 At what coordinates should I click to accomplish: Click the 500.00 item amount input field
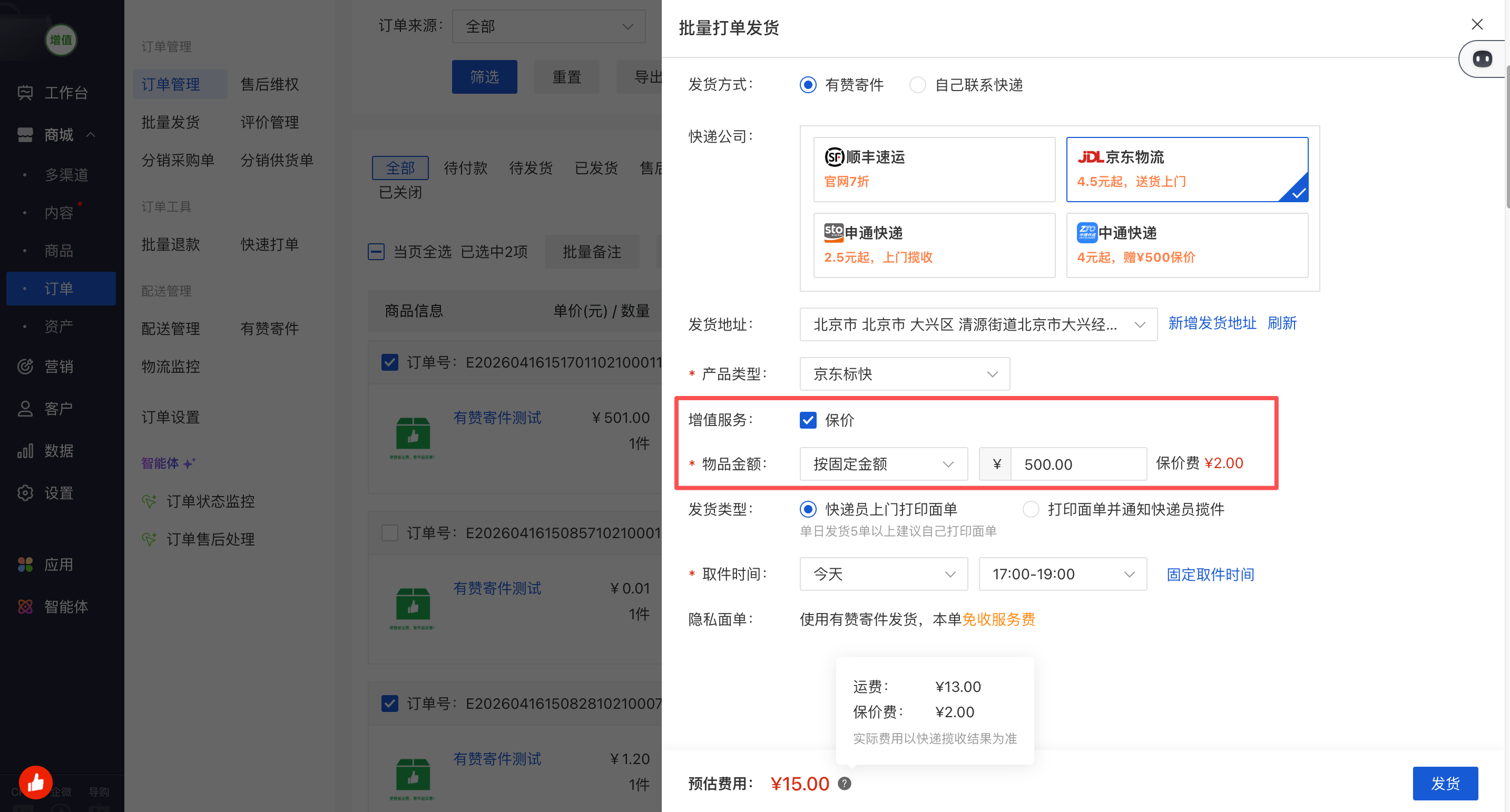point(1077,464)
